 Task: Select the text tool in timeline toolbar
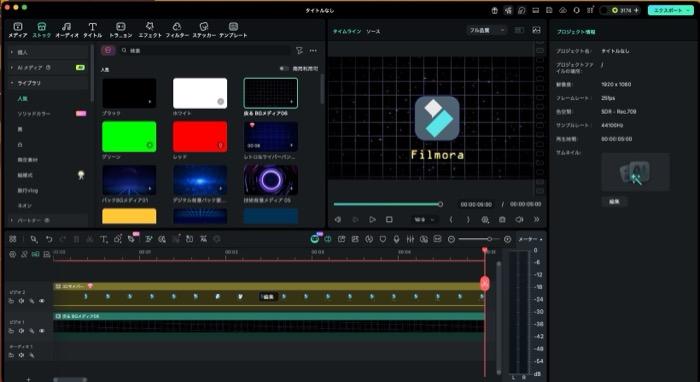click(103, 239)
